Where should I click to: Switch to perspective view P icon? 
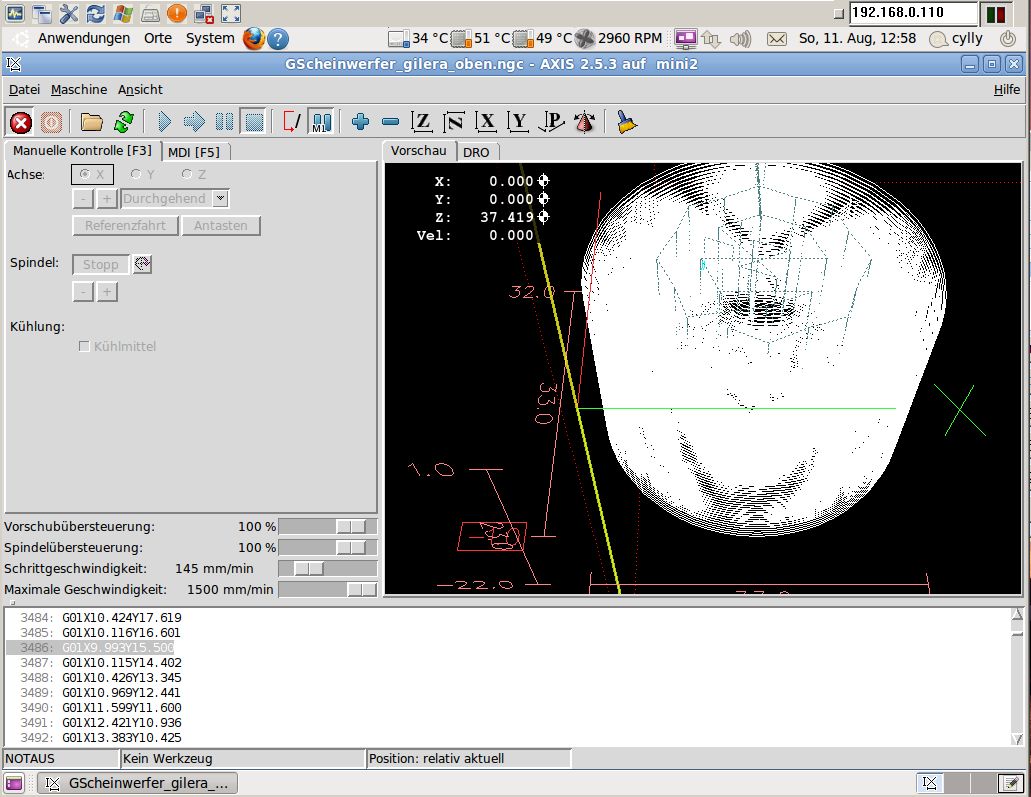coord(551,122)
